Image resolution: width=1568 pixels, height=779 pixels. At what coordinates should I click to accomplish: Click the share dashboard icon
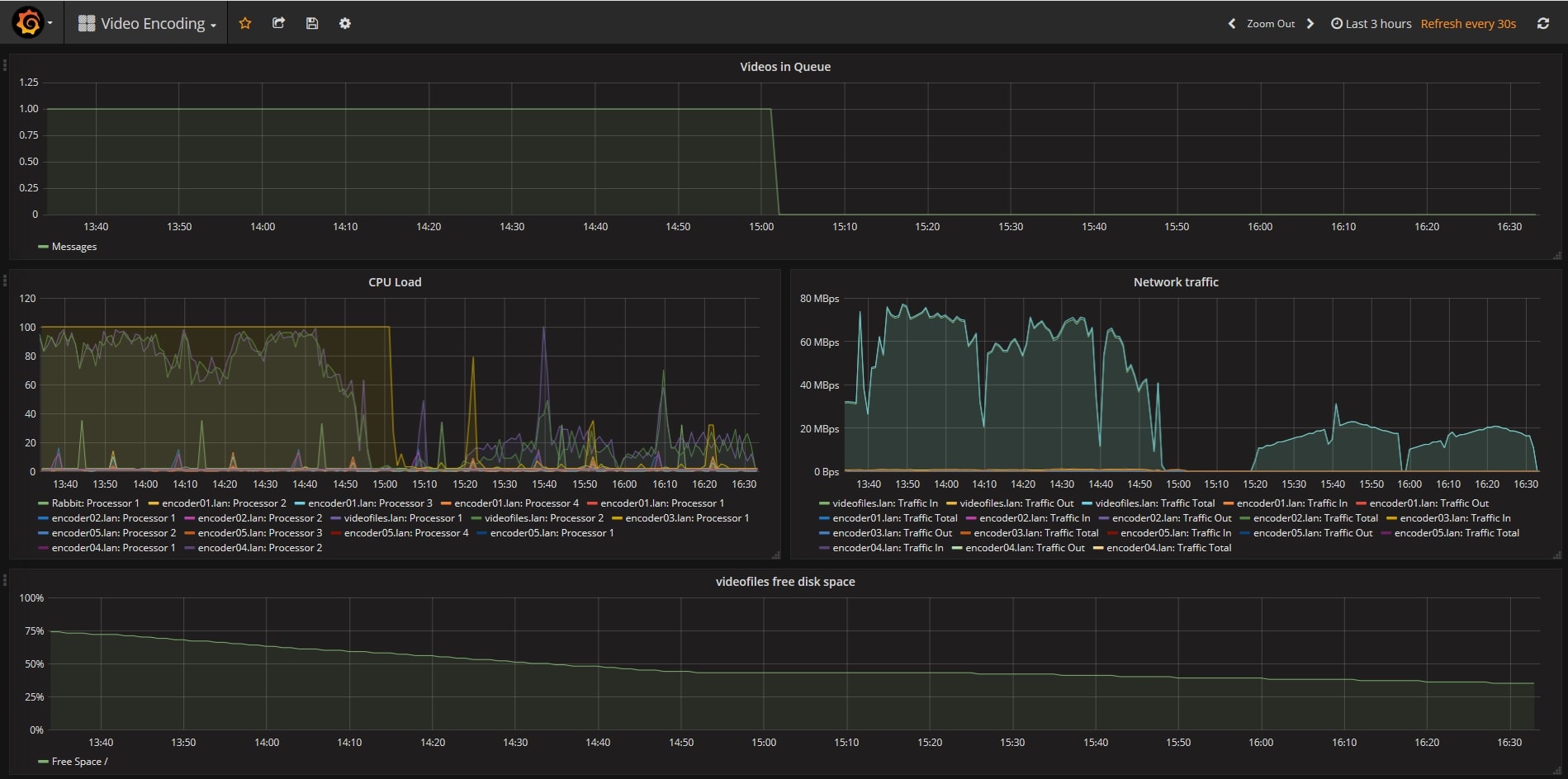[278, 23]
